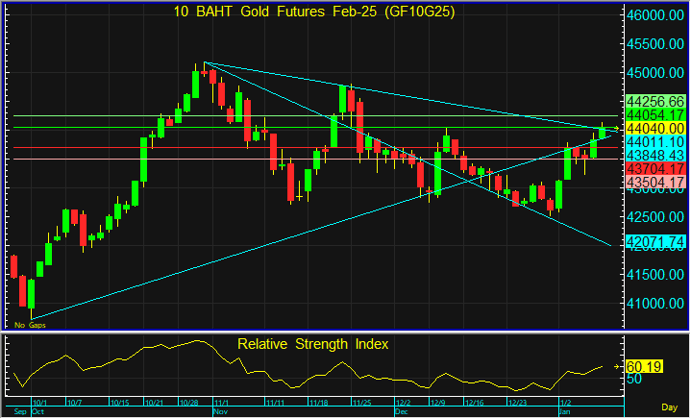Select the pink 43504.17 price label
691x419 pixels.
point(654,184)
